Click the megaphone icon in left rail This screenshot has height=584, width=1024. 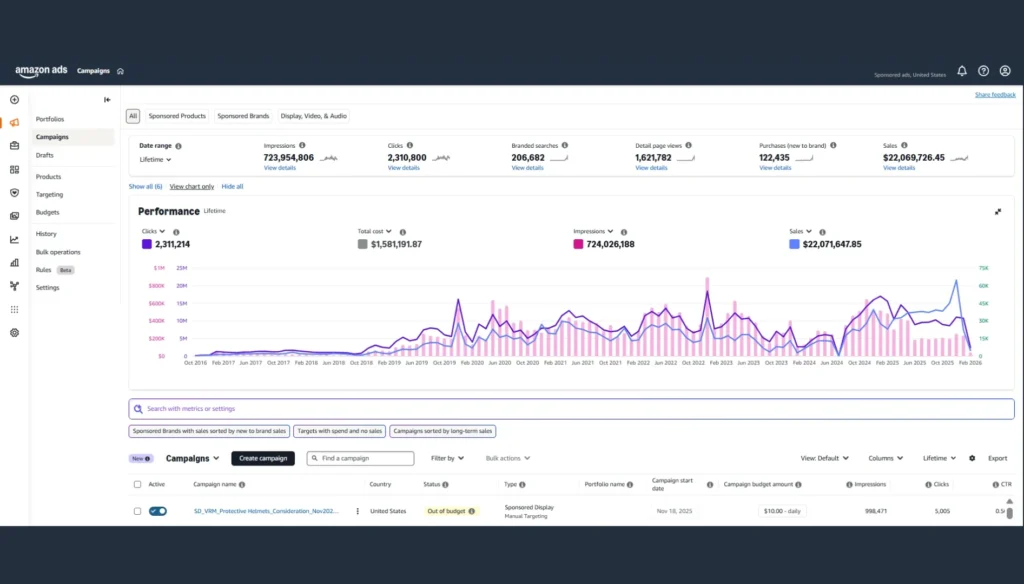coord(14,123)
